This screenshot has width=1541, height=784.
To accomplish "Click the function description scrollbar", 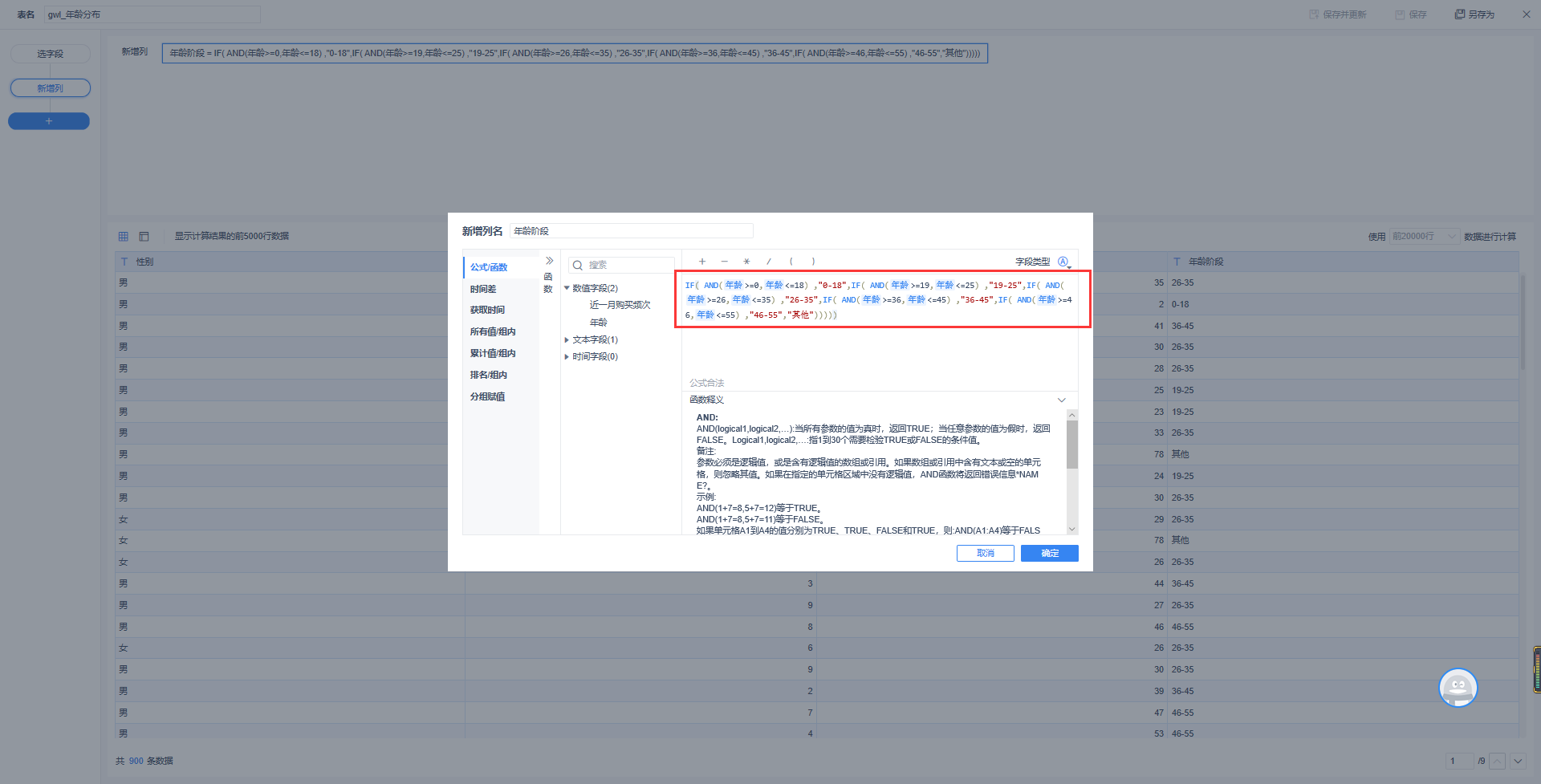I will coord(1071,444).
